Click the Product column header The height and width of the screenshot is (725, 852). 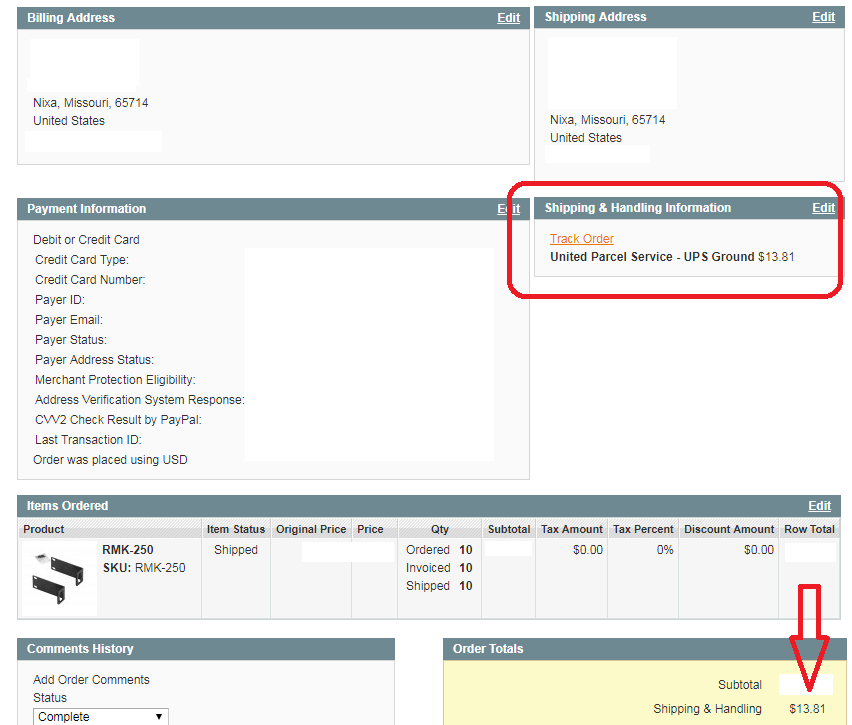click(x=44, y=529)
